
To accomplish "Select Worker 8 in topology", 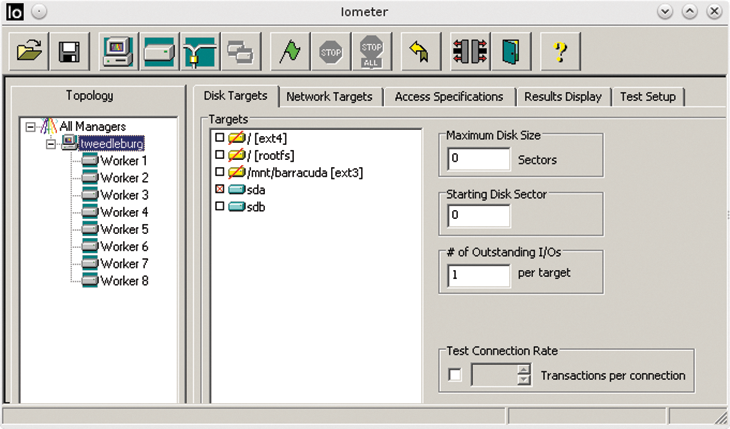I will click(x=124, y=281).
